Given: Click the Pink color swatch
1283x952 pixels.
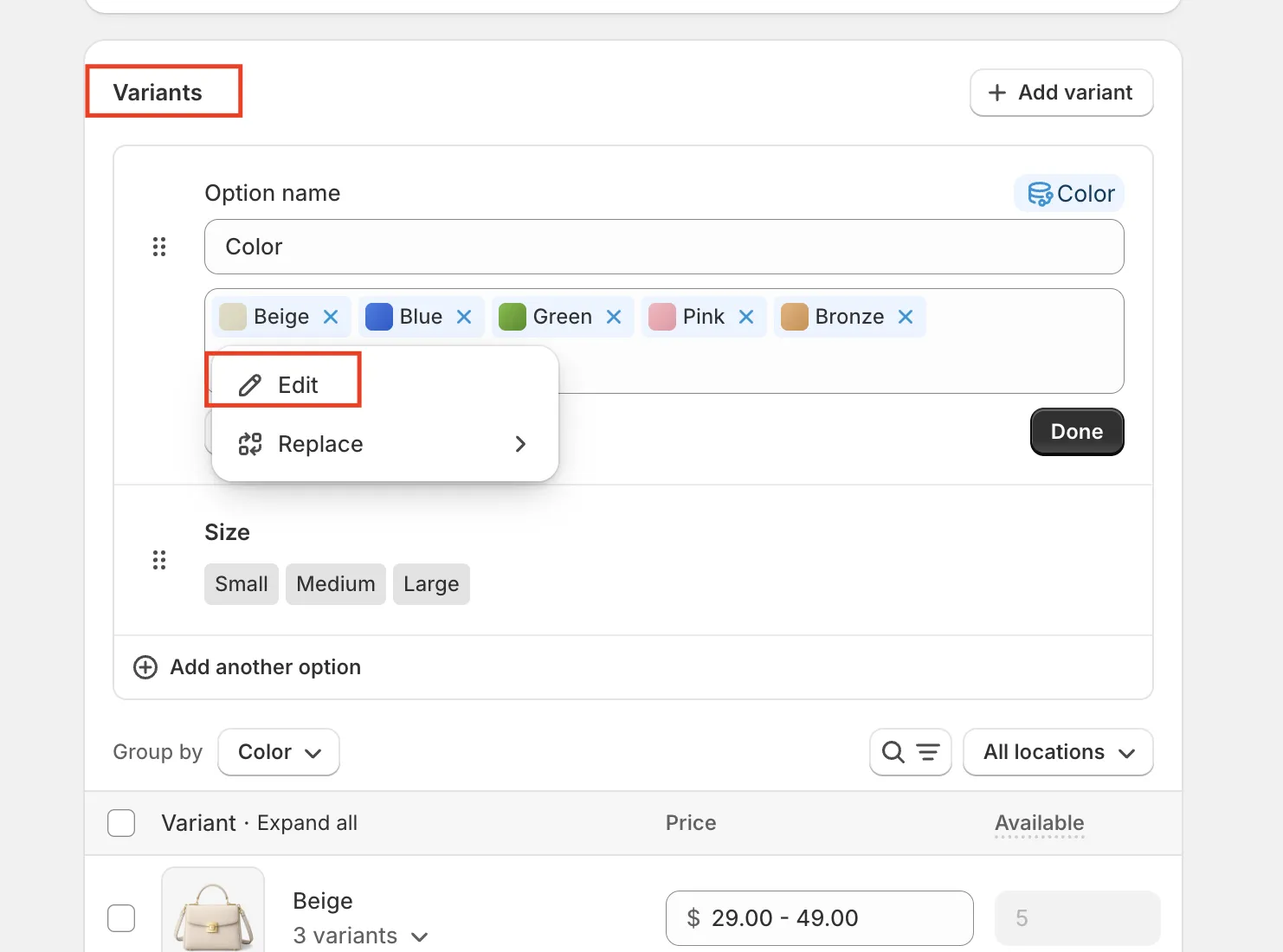Looking at the screenshot, I should click(662, 317).
